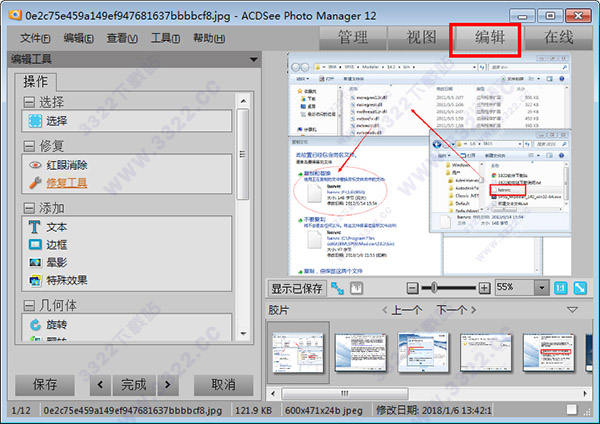Click the tools panel vertical scrollbar thumb
Viewport: 600px width, 424px height.
(x=243, y=154)
